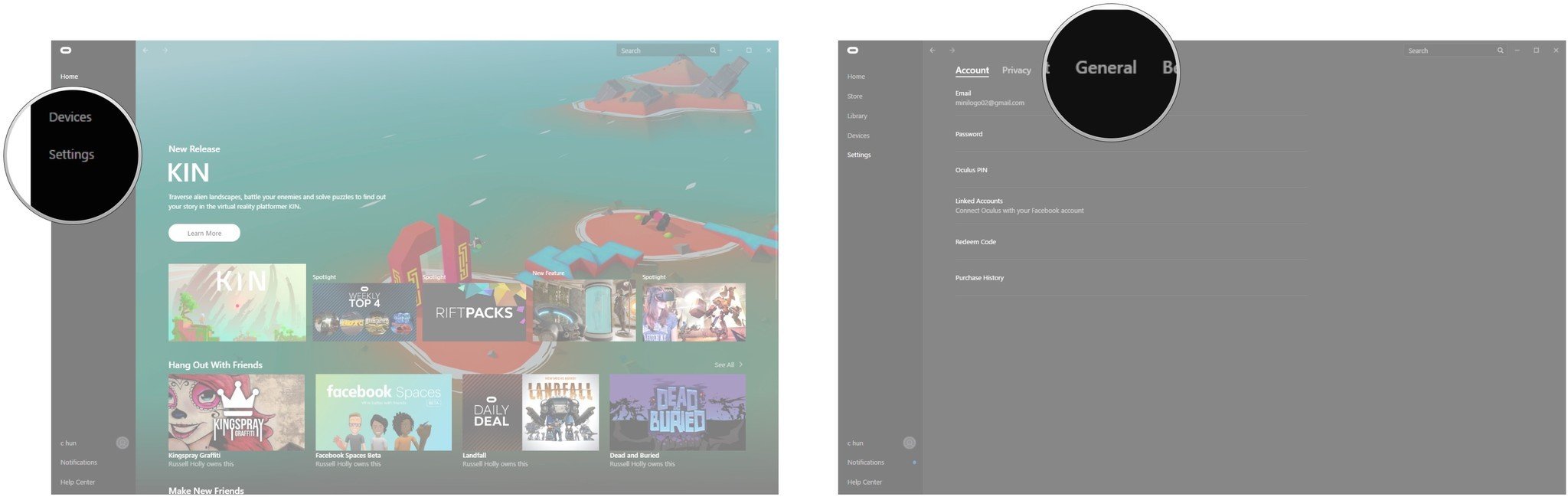Click username c hun in left window
The width and height of the screenshot is (1568, 497).
pos(68,443)
